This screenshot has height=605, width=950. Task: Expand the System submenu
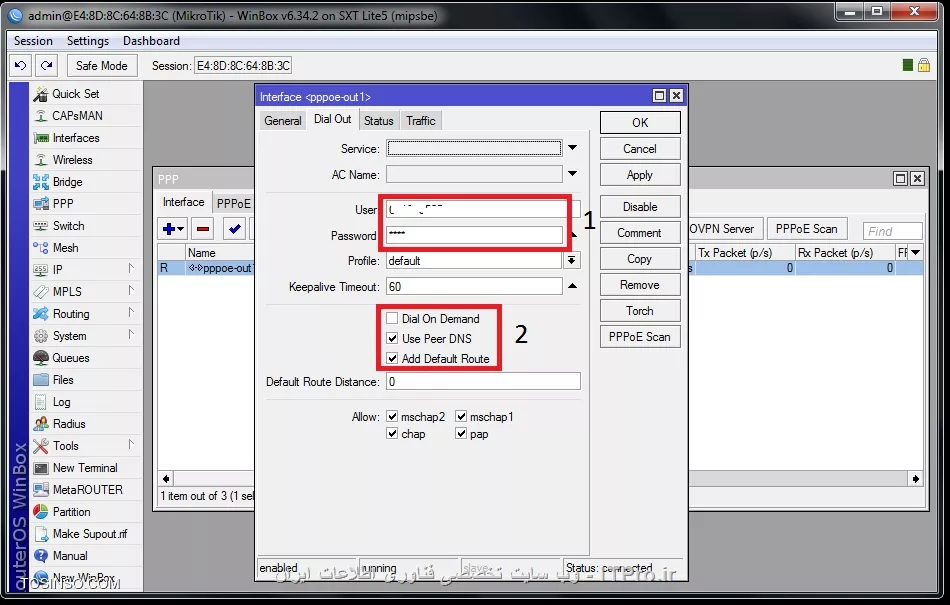point(131,334)
